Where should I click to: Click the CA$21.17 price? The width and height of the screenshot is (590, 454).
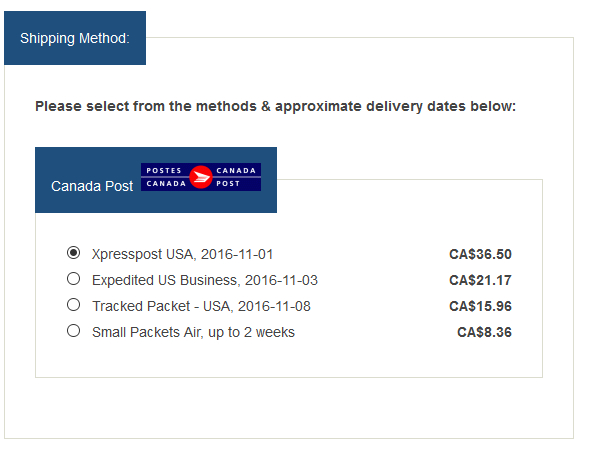[x=480, y=280]
